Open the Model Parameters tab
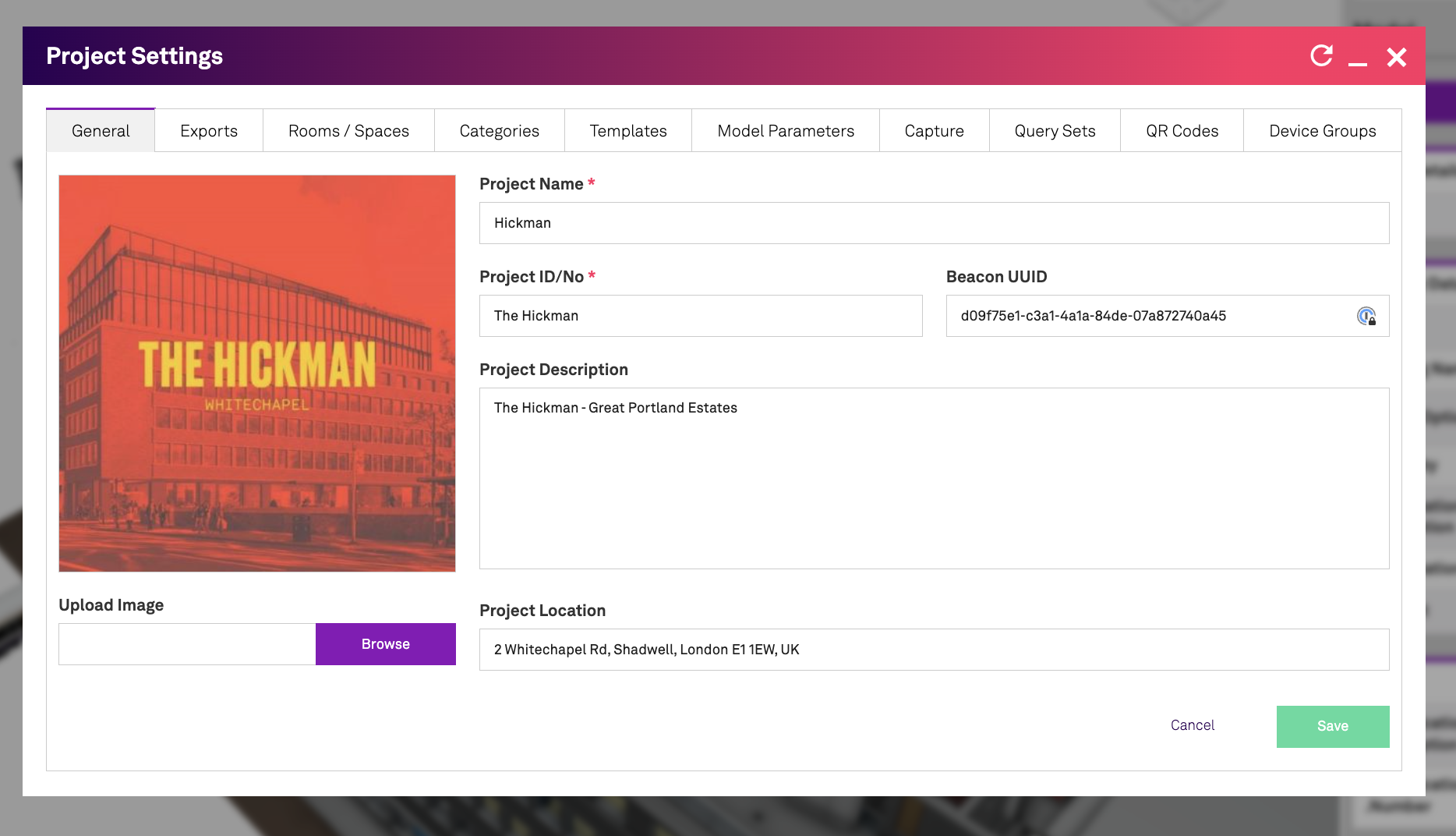The width and height of the screenshot is (1456, 836). [x=786, y=131]
